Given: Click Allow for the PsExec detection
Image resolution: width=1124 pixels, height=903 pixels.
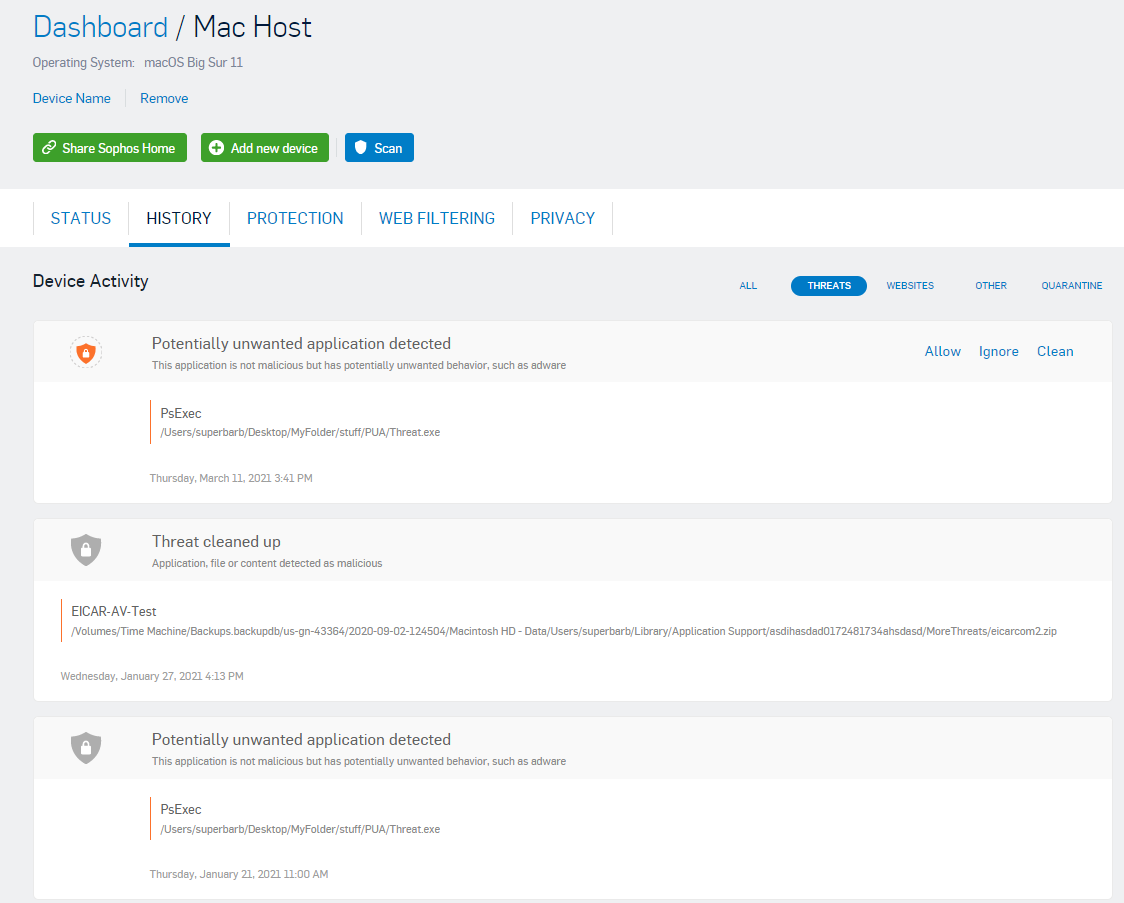Looking at the screenshot, I should click(x=942, y=352).
